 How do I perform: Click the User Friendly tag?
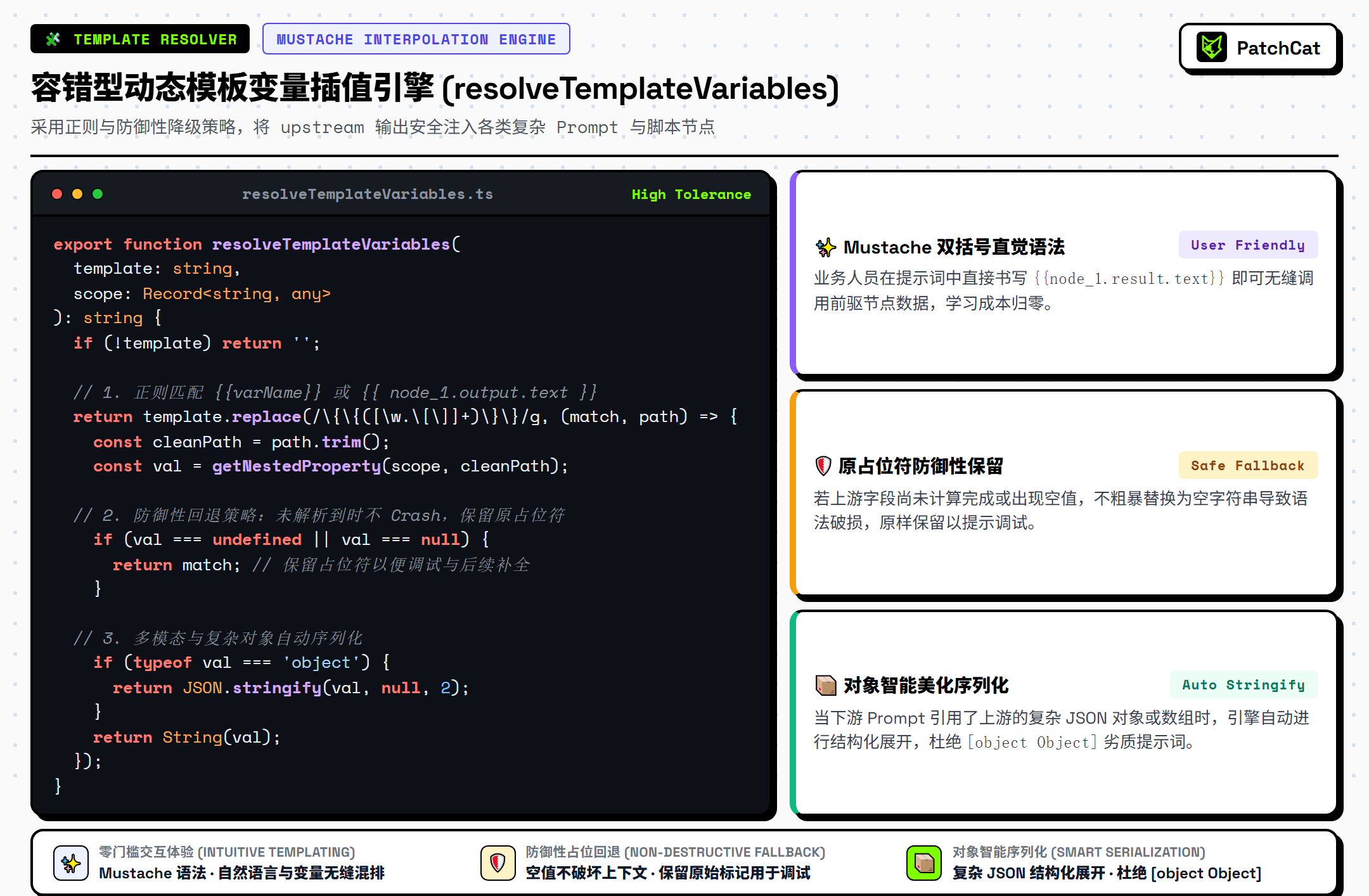click(x=1248, y=245)
